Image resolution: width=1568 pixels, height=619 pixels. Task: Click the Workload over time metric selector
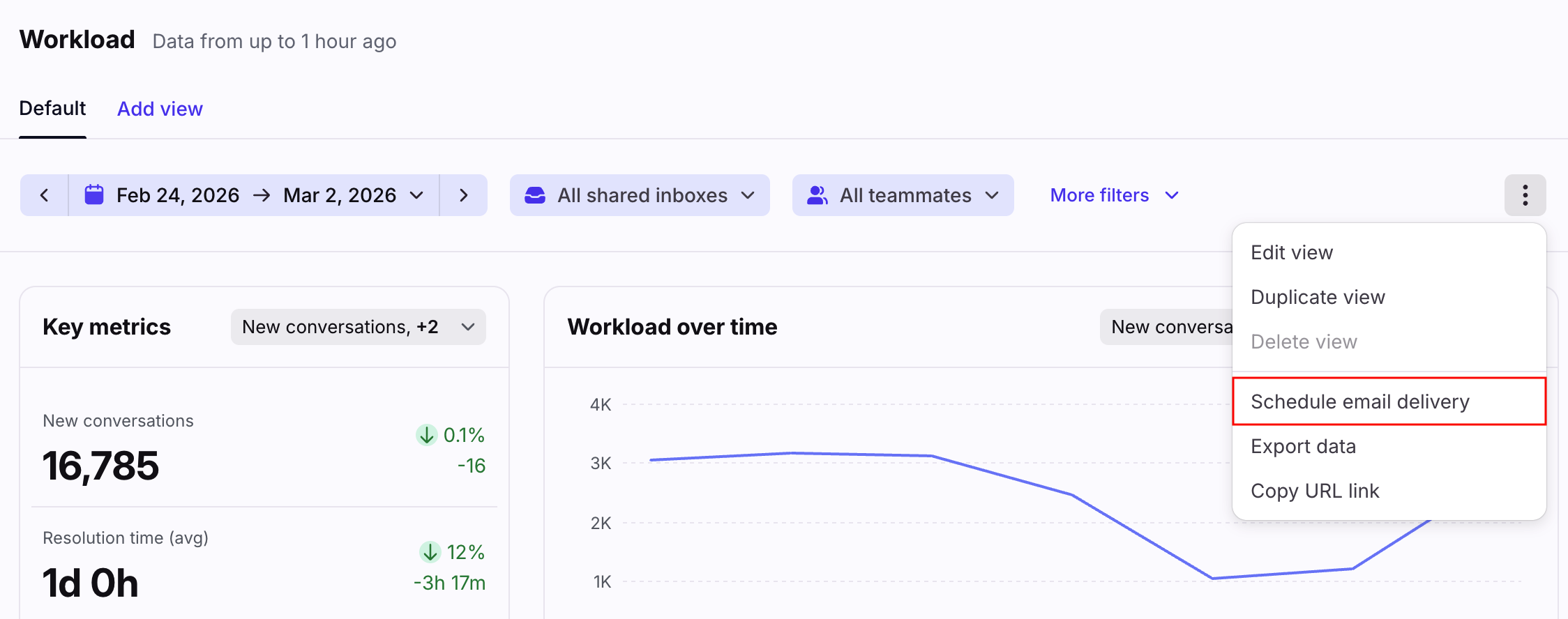coord(1168,327)
